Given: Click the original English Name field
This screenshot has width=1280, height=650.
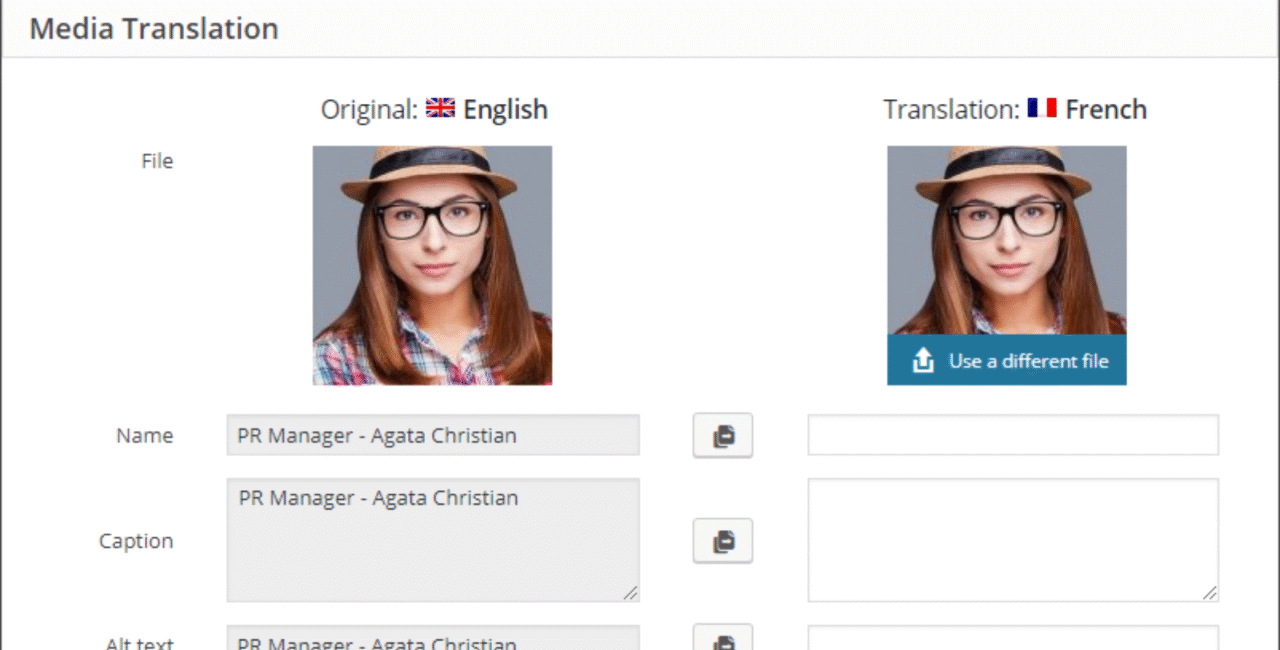Looking at the screenshot, I should pyautogui.click(x=433, y=435).
